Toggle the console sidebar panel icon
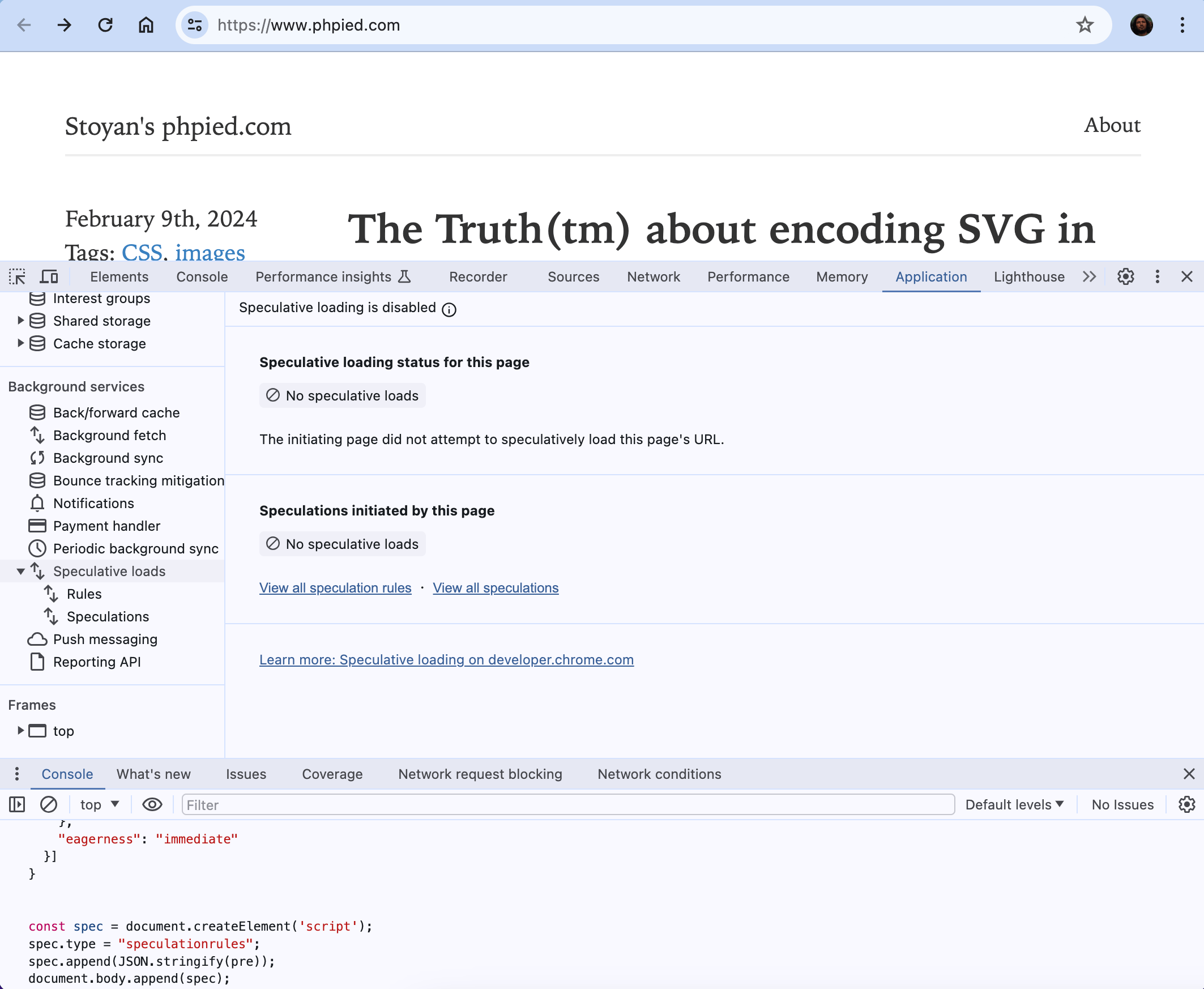Screen dimensions: 1204x989 [x=17, y=804]
